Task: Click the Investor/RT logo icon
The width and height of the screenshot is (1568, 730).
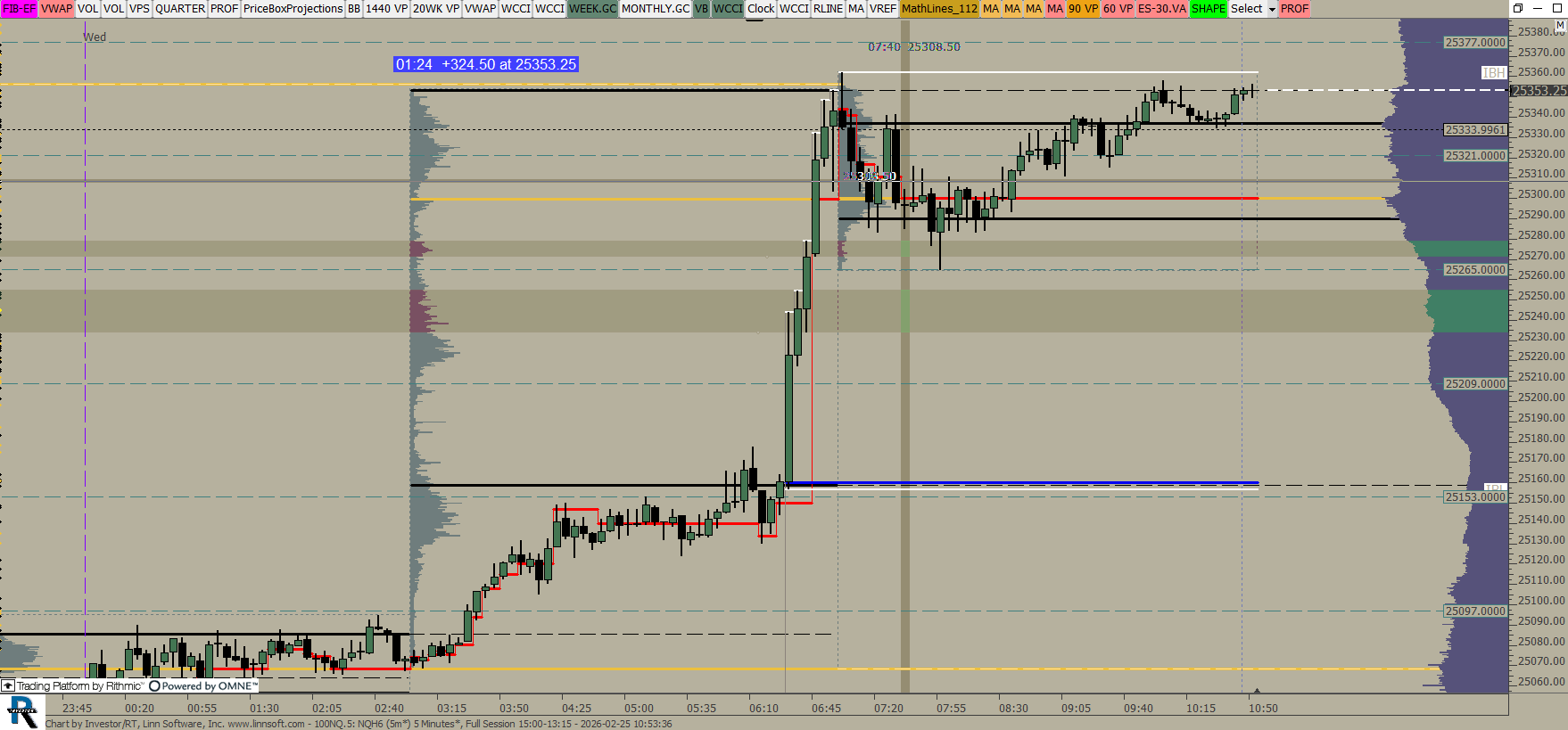Action: point(22,712)
